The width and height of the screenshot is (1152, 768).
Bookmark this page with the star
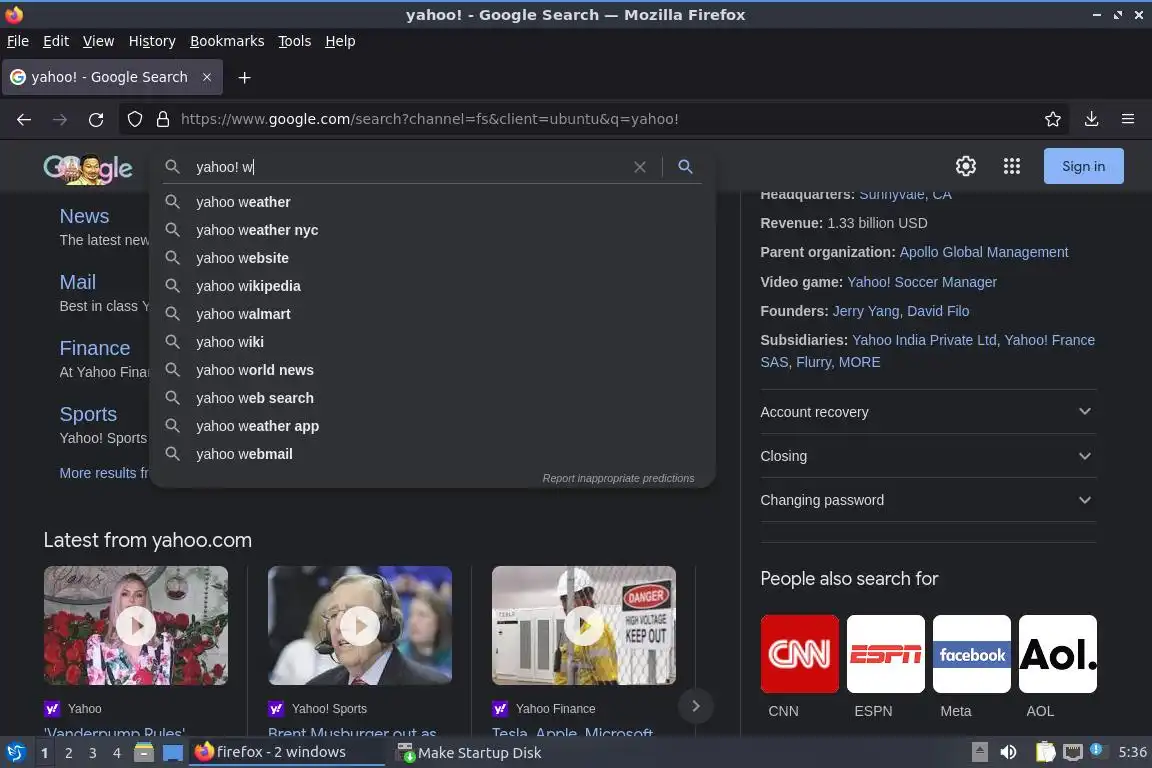(x=1053, y=119)
